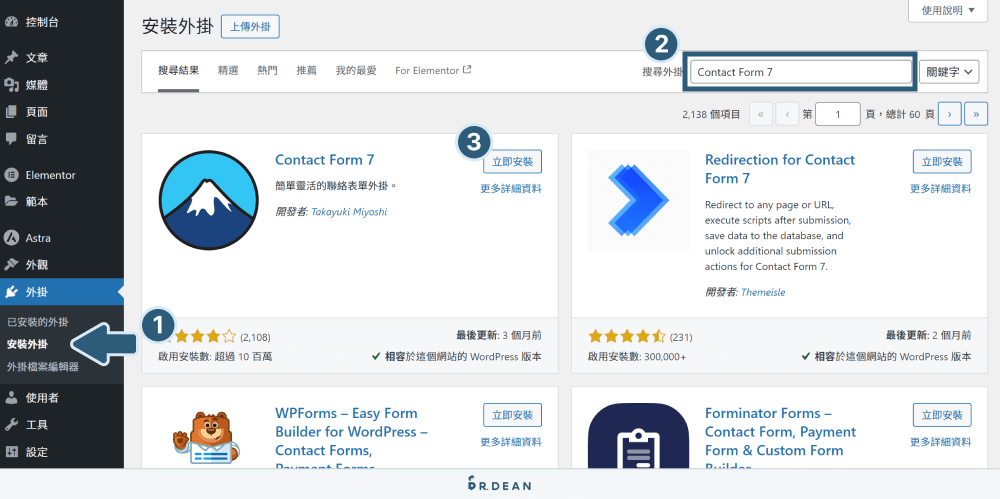Click the 上傳外掛 button

250,26
